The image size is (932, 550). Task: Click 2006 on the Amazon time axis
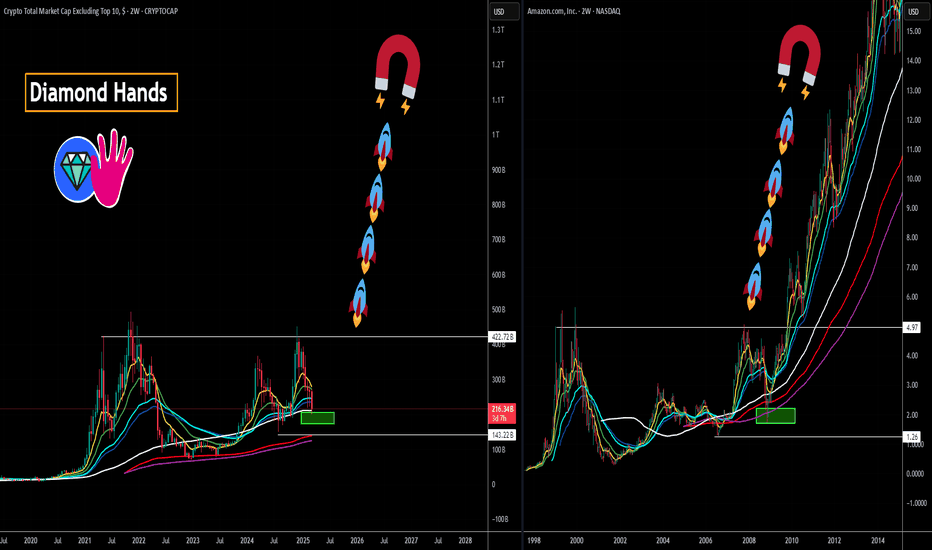point(706,540)
